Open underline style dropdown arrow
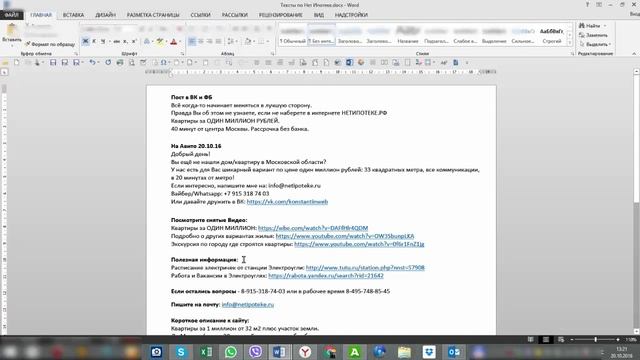Screen dimensions: 640x360 109,41
